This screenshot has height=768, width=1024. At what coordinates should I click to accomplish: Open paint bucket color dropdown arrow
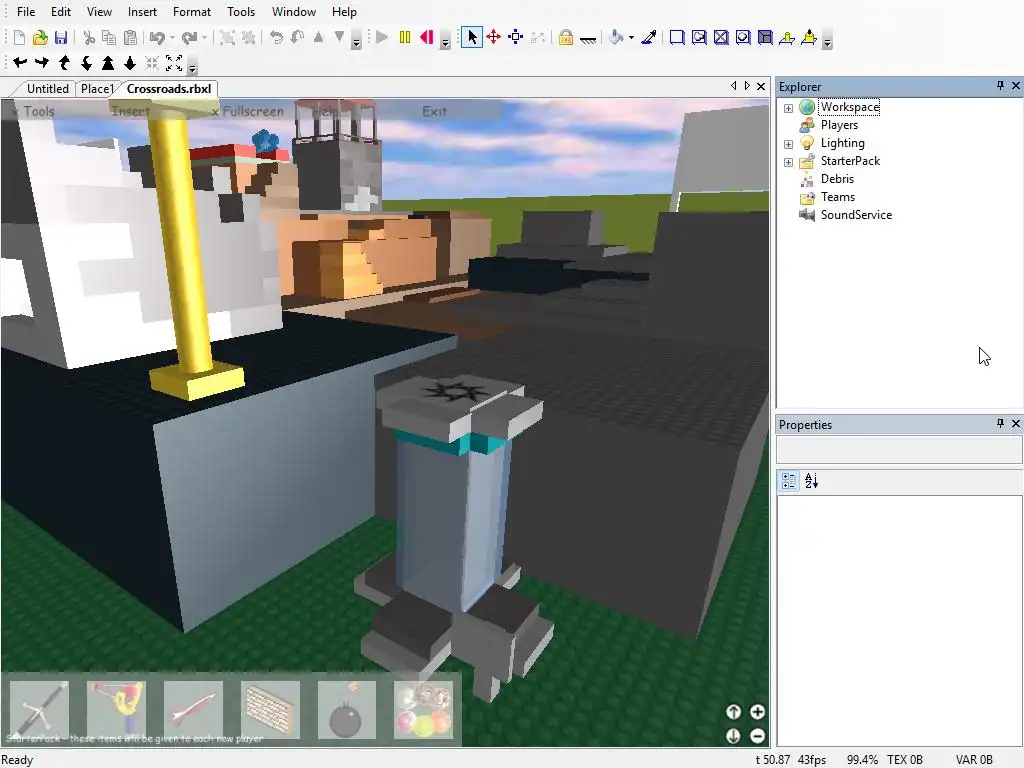(631, 38)
